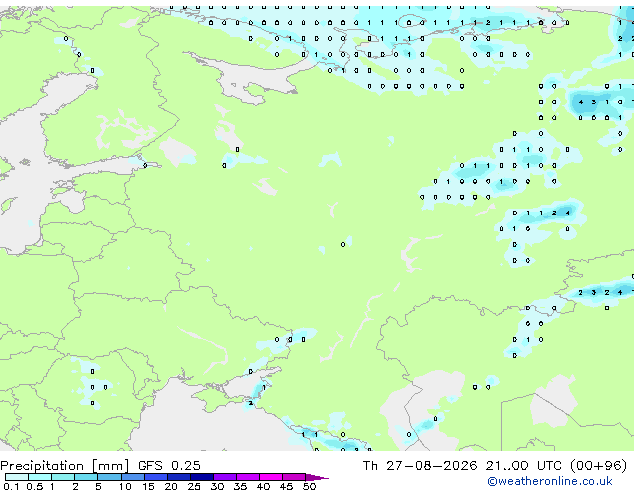Click the 0.1–0.5 mm legend swatch
This screenshot has height=490, width=634.
click(17, 477)
